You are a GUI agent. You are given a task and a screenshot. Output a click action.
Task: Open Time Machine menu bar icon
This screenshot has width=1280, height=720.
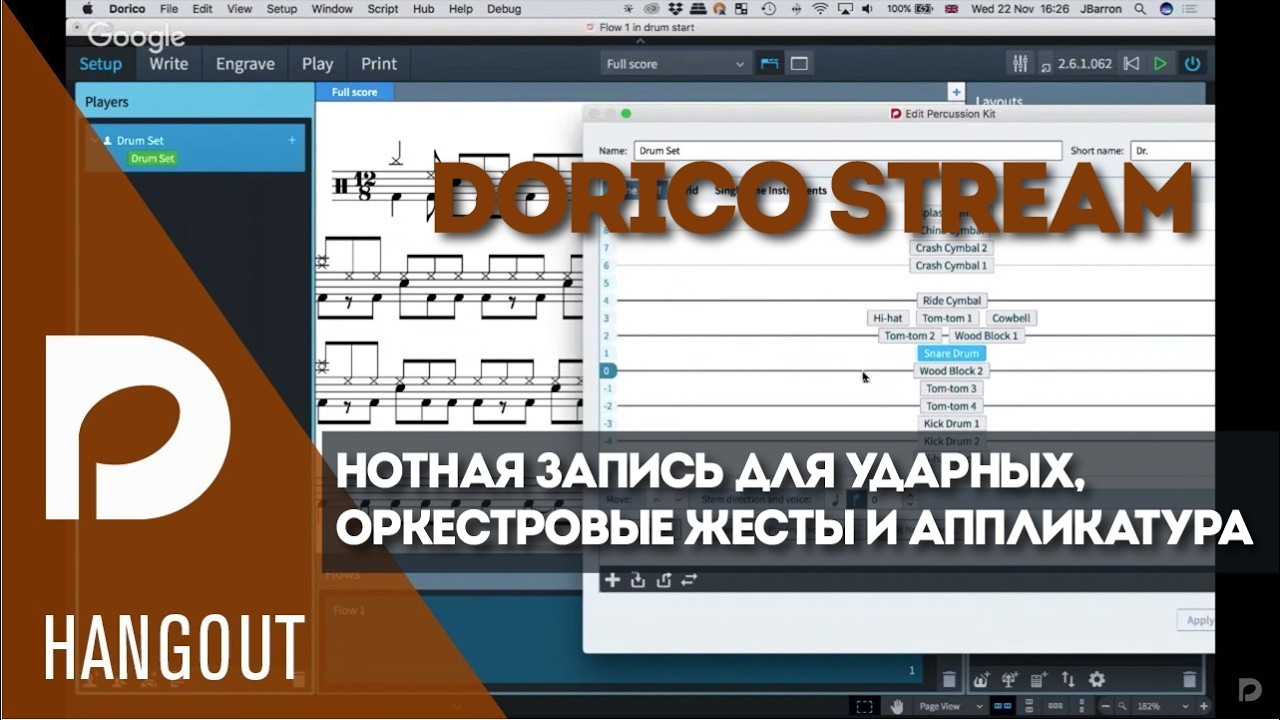(769, 9)
